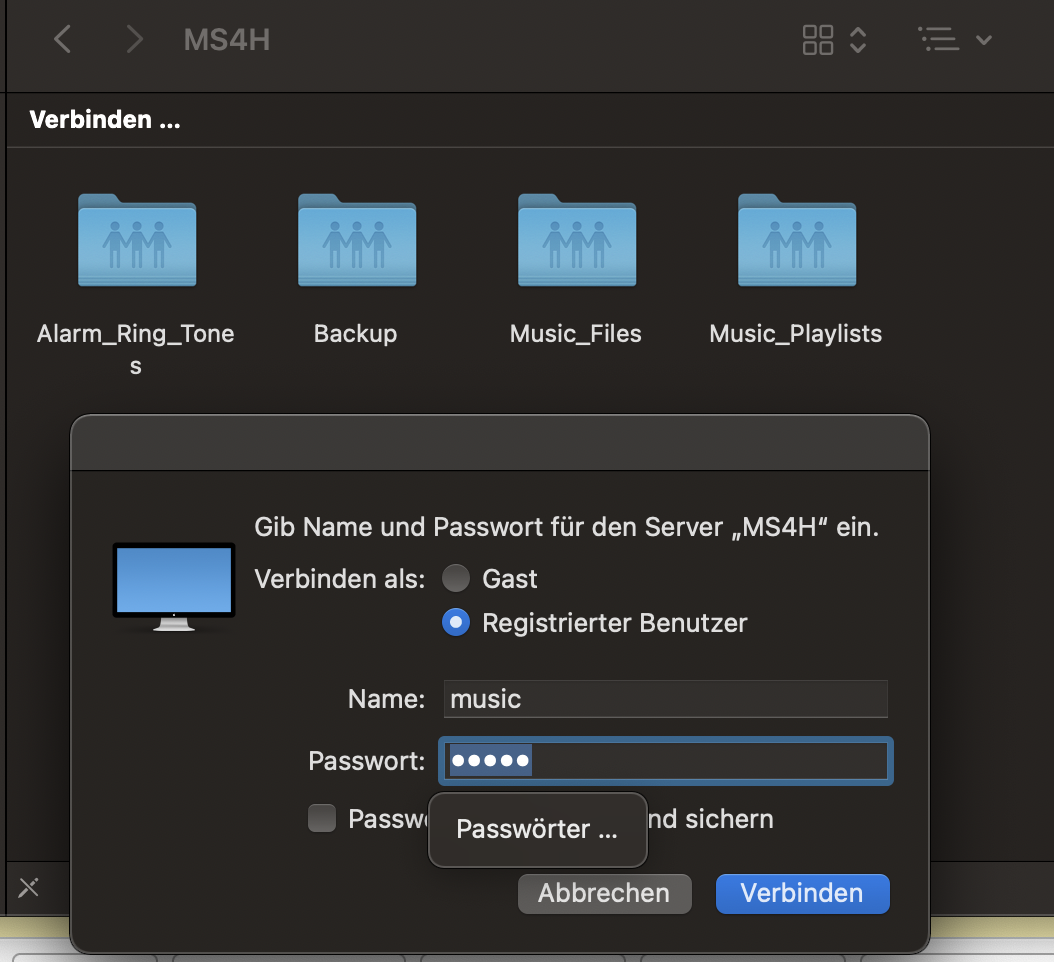Click the Name text field

[x=665, y=698]
